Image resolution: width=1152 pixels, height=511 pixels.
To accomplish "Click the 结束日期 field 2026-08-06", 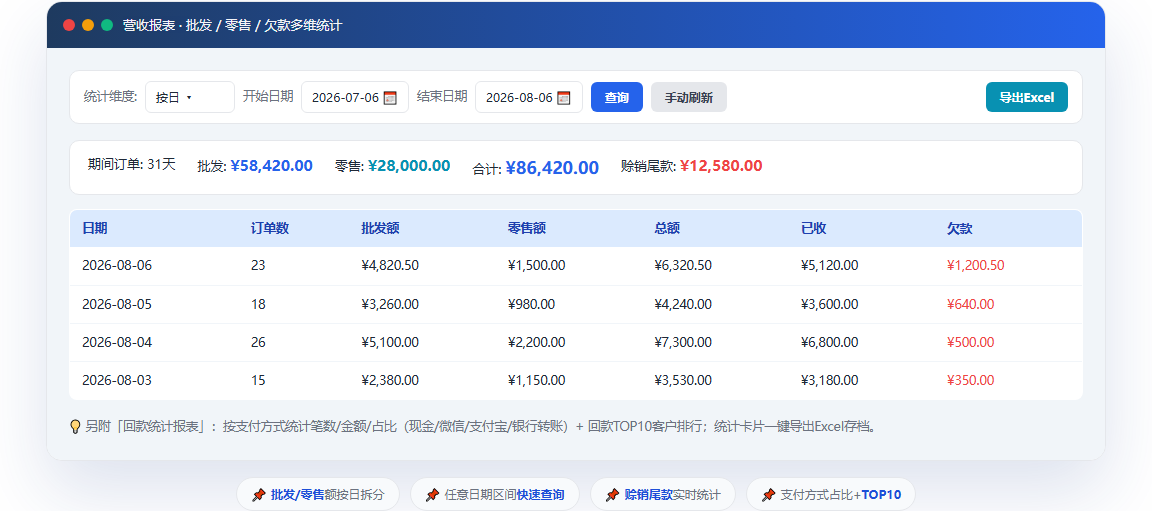I will tap(529, 97).
